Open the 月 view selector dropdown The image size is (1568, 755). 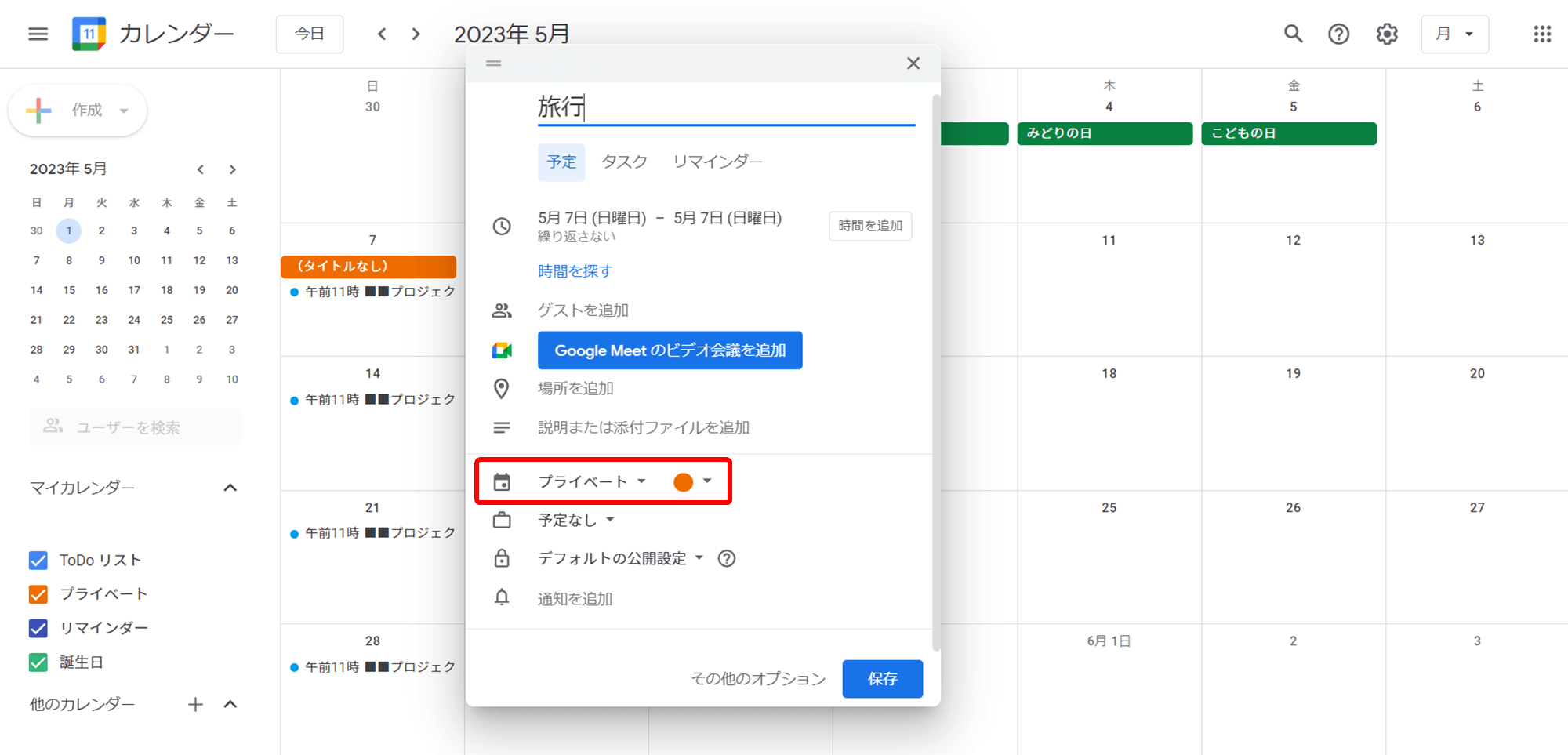[1454, 34]
